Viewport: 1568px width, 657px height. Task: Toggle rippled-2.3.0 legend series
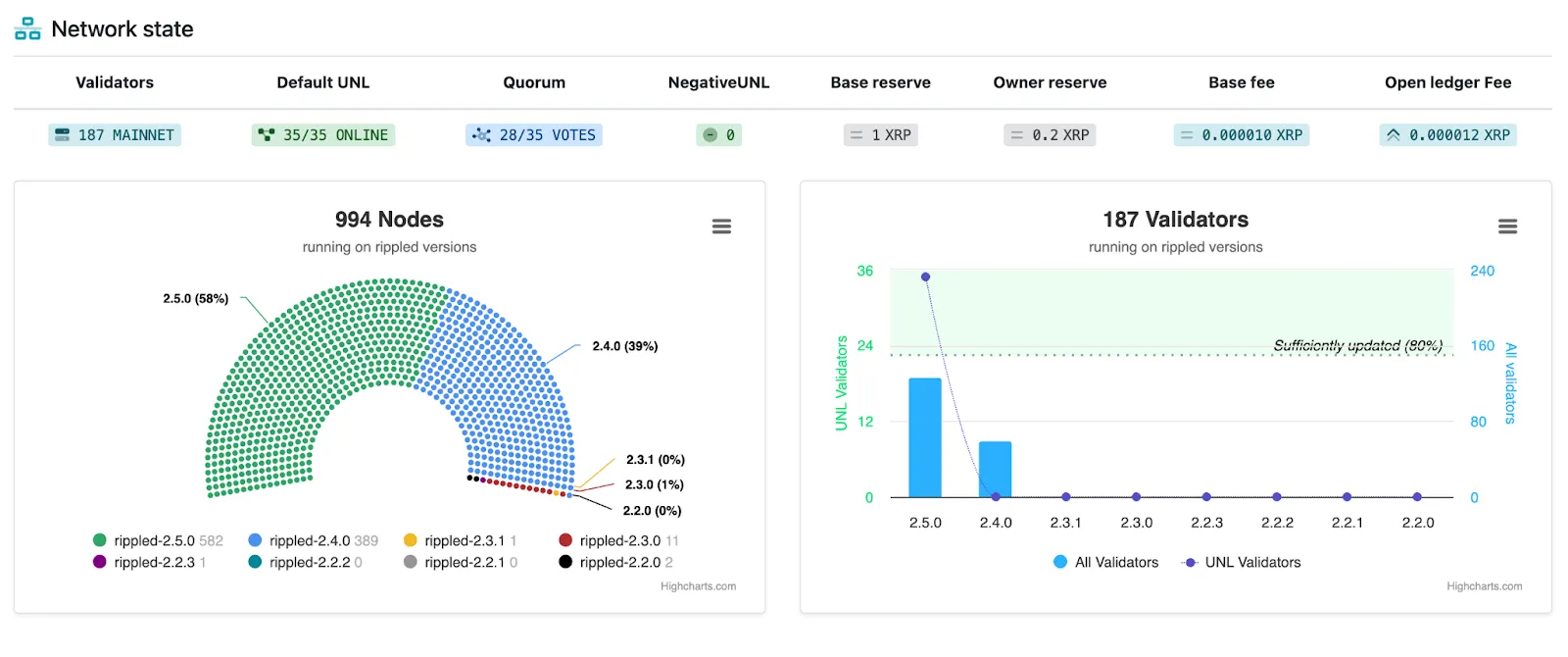[618, 540]
